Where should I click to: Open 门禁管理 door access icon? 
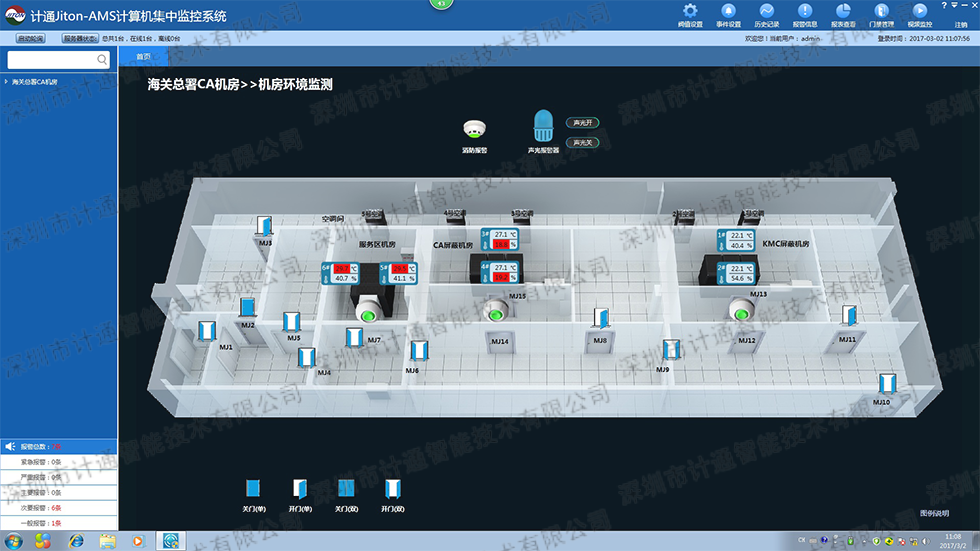pos(881,12)
